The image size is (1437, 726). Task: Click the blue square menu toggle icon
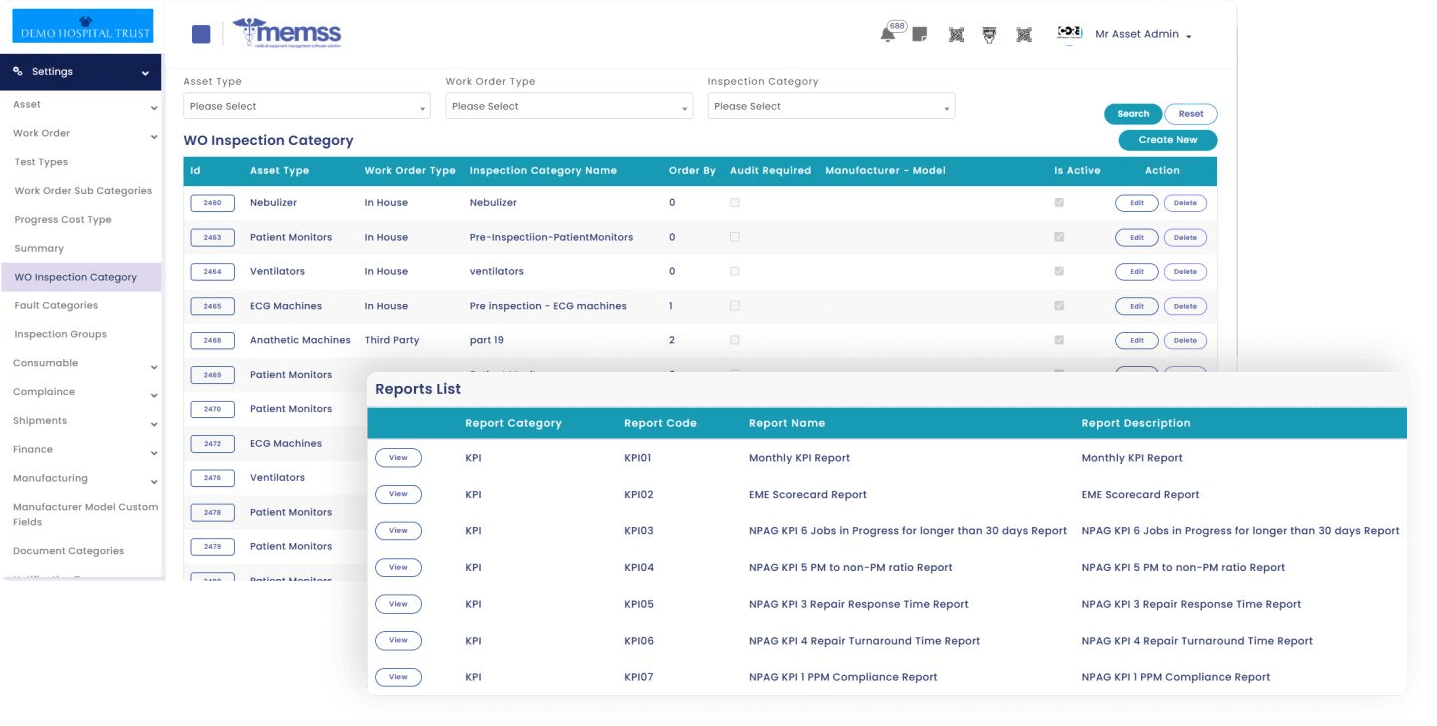click(201, 34)
